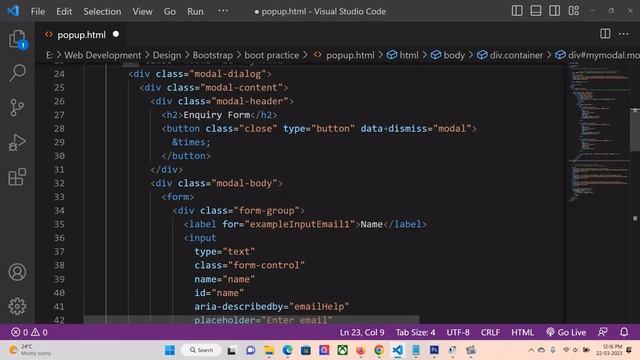
Task: Click Ln 23, Col 9 status item
Action: pos(362,332)
